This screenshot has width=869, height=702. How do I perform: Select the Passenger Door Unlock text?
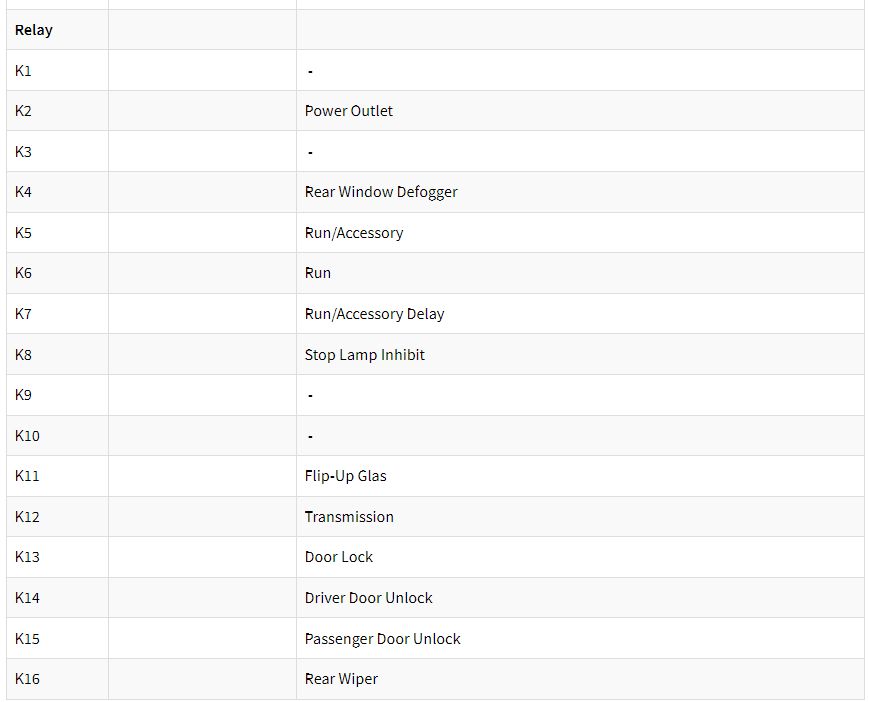coord(383,639)
